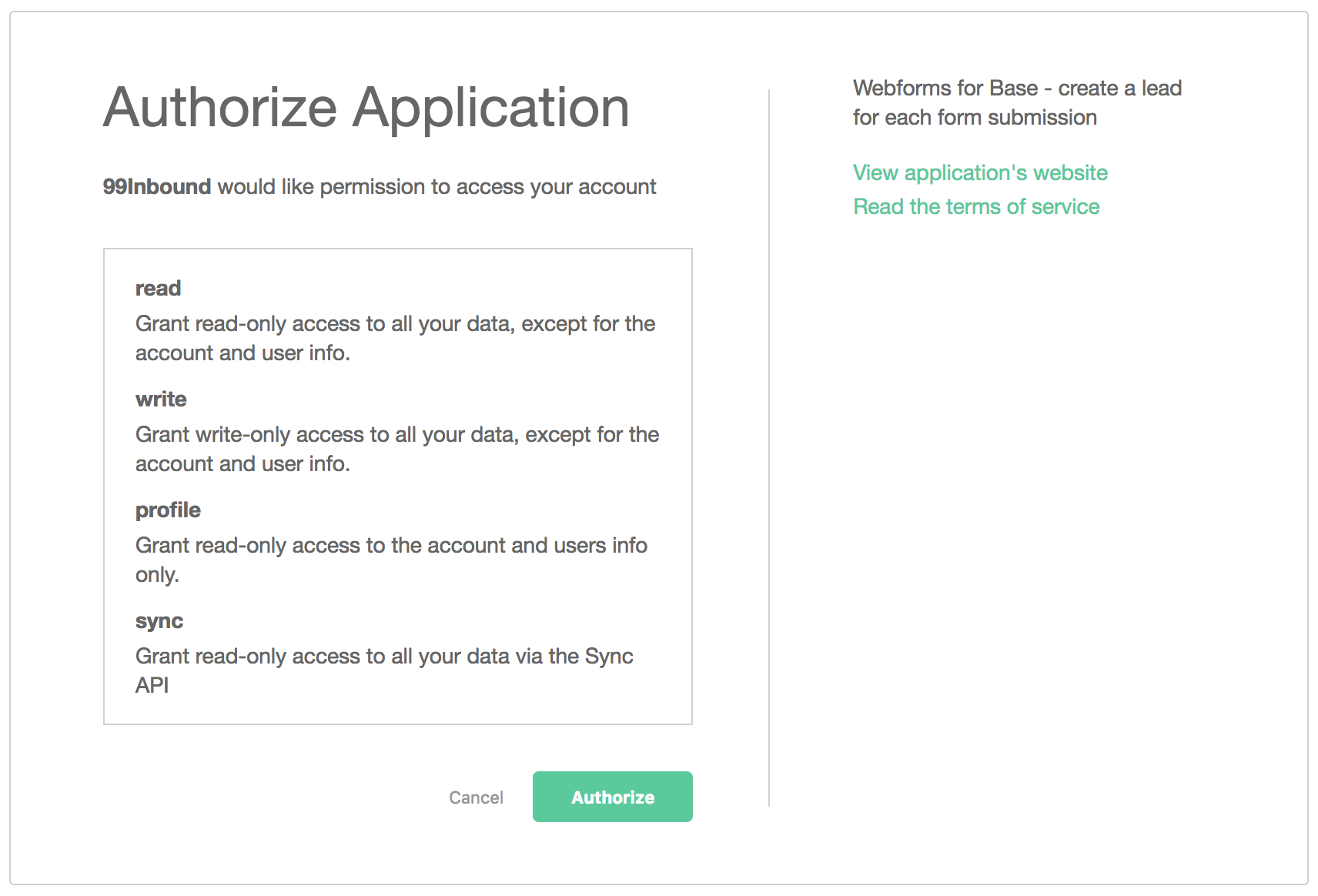This screenshot has height=896, width=1318.
Task: Click the 'for each form submission' line
Action: (x=975, y=117)
